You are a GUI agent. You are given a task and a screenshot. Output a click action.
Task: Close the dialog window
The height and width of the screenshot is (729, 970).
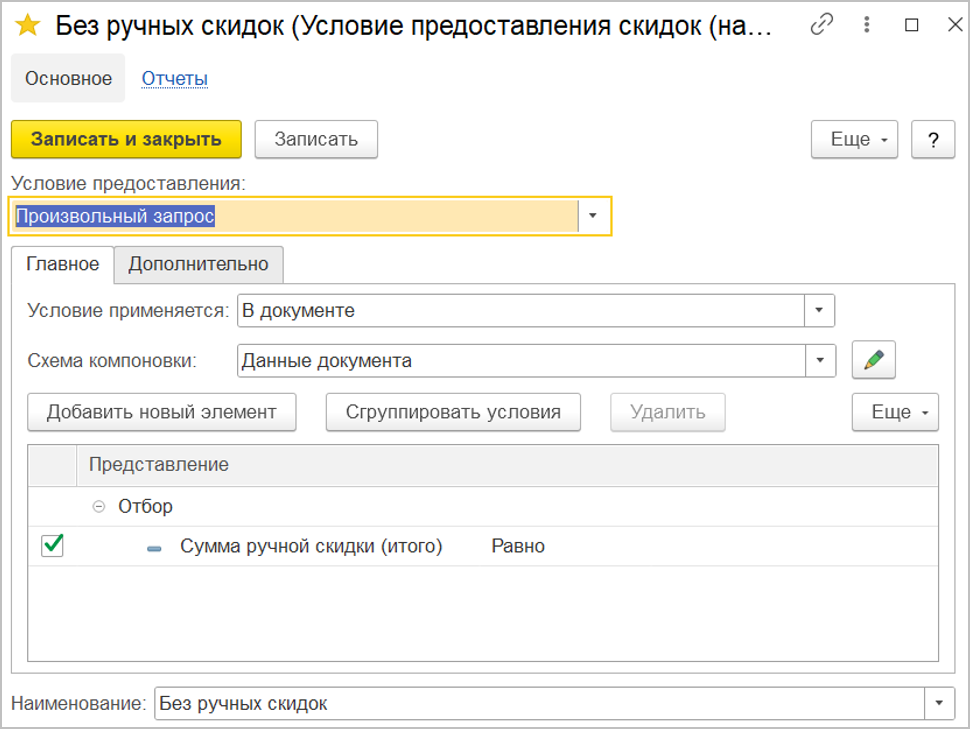point(951,26)
